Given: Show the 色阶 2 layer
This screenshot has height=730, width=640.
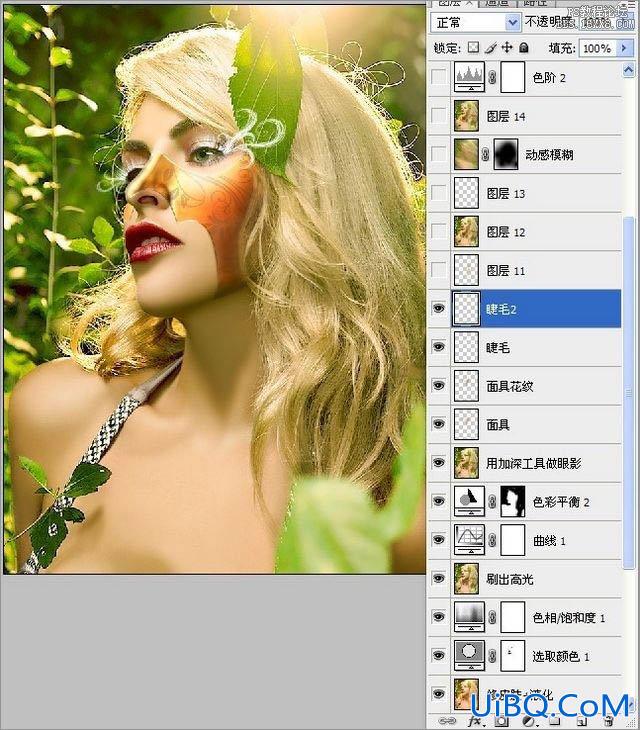Looking at the screenshot, I should pos(438,77).
